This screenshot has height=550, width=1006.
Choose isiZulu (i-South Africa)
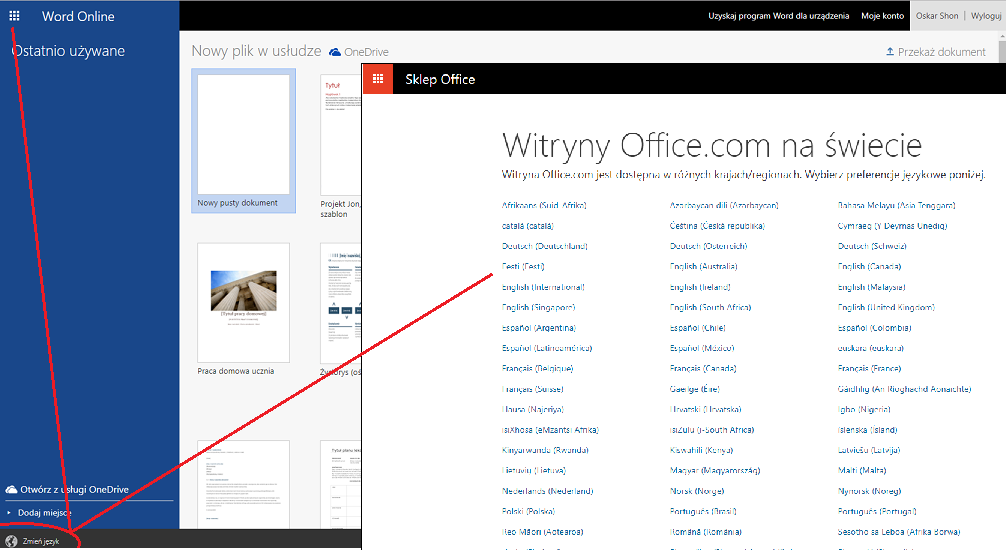pos(712,430)
